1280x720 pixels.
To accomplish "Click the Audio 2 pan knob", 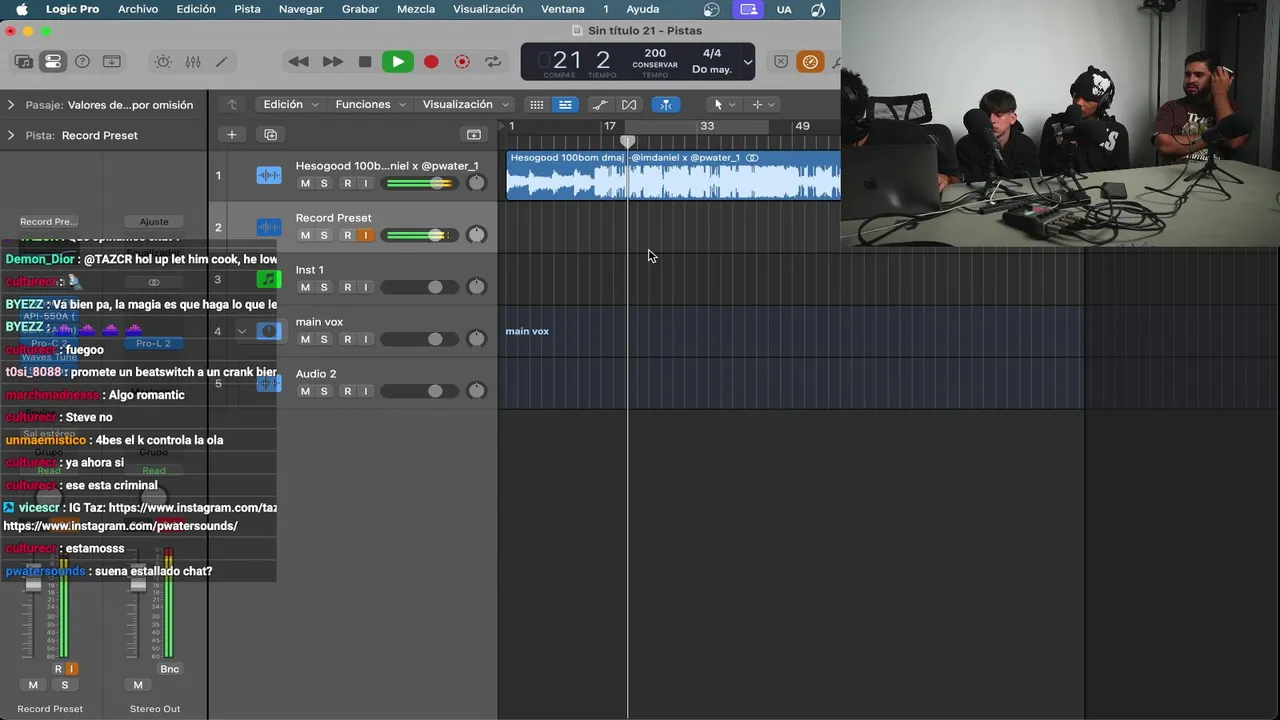I will tap(477, 391).
